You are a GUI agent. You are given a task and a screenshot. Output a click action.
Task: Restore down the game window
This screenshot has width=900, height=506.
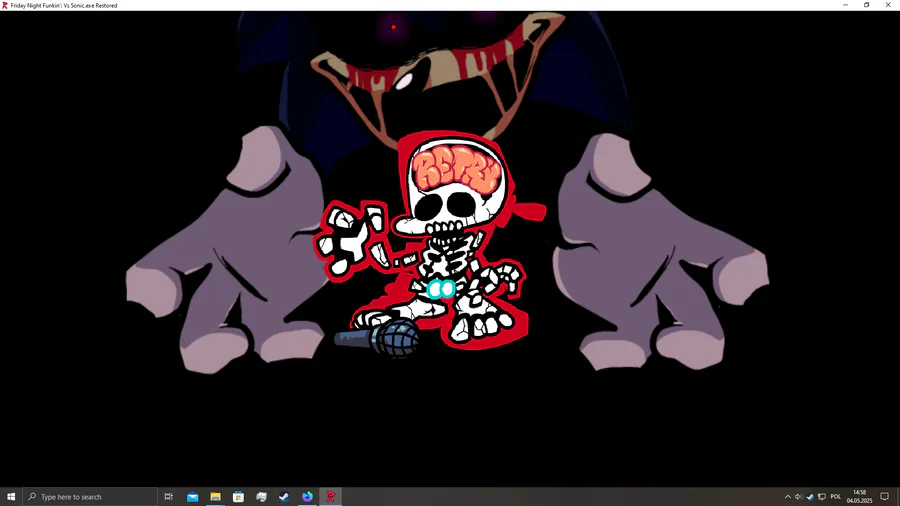point(867,5)
